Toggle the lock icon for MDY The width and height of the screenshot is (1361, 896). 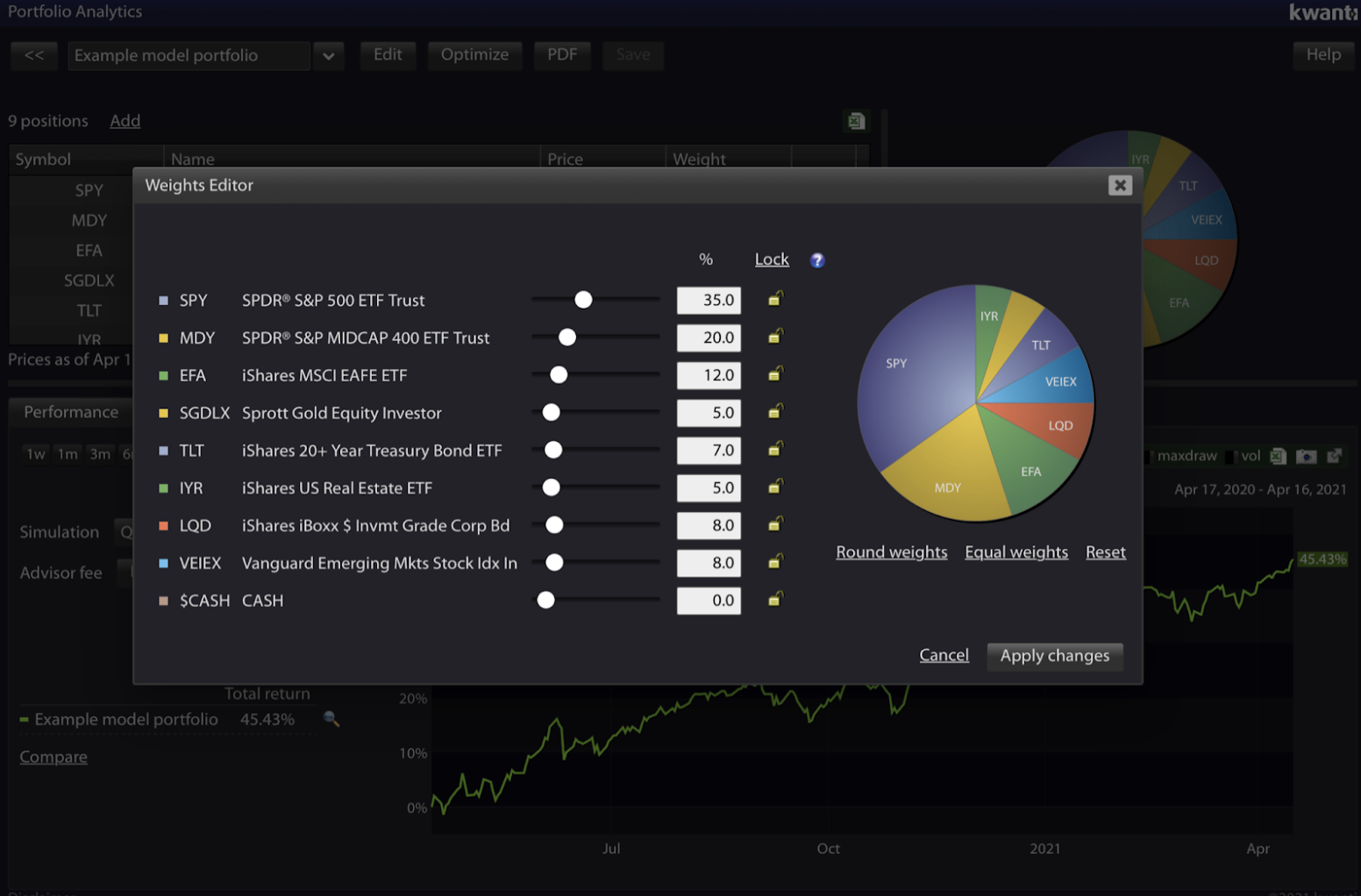pos(775,337)
